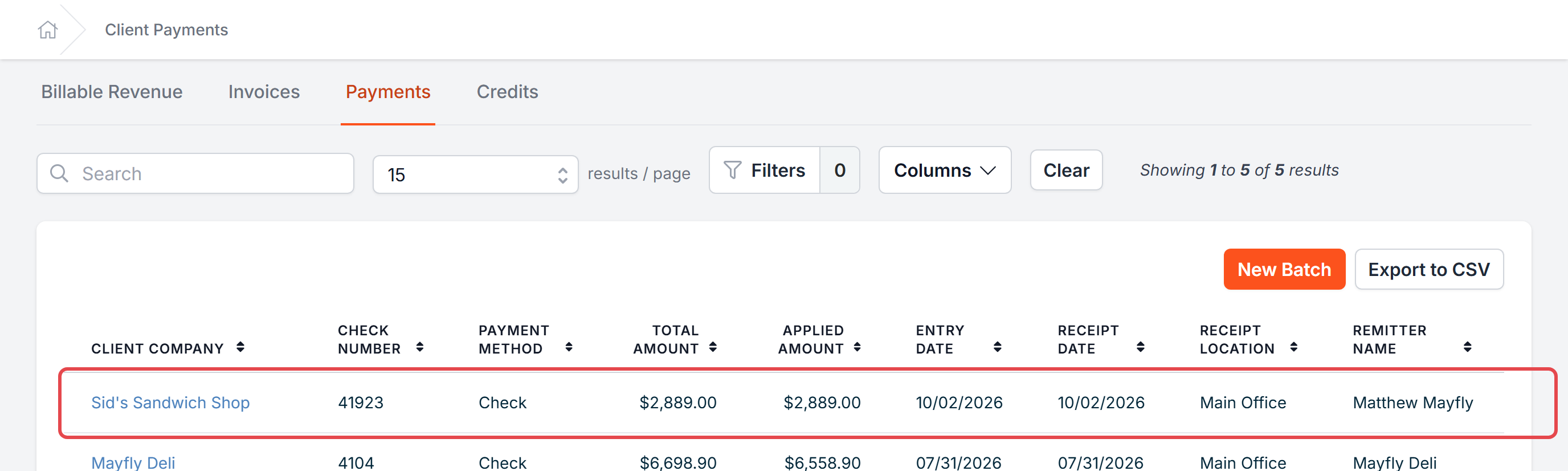Select check number 41923 cell
The height and width of the screenshot is (471, 1568).
coord(361,403)
